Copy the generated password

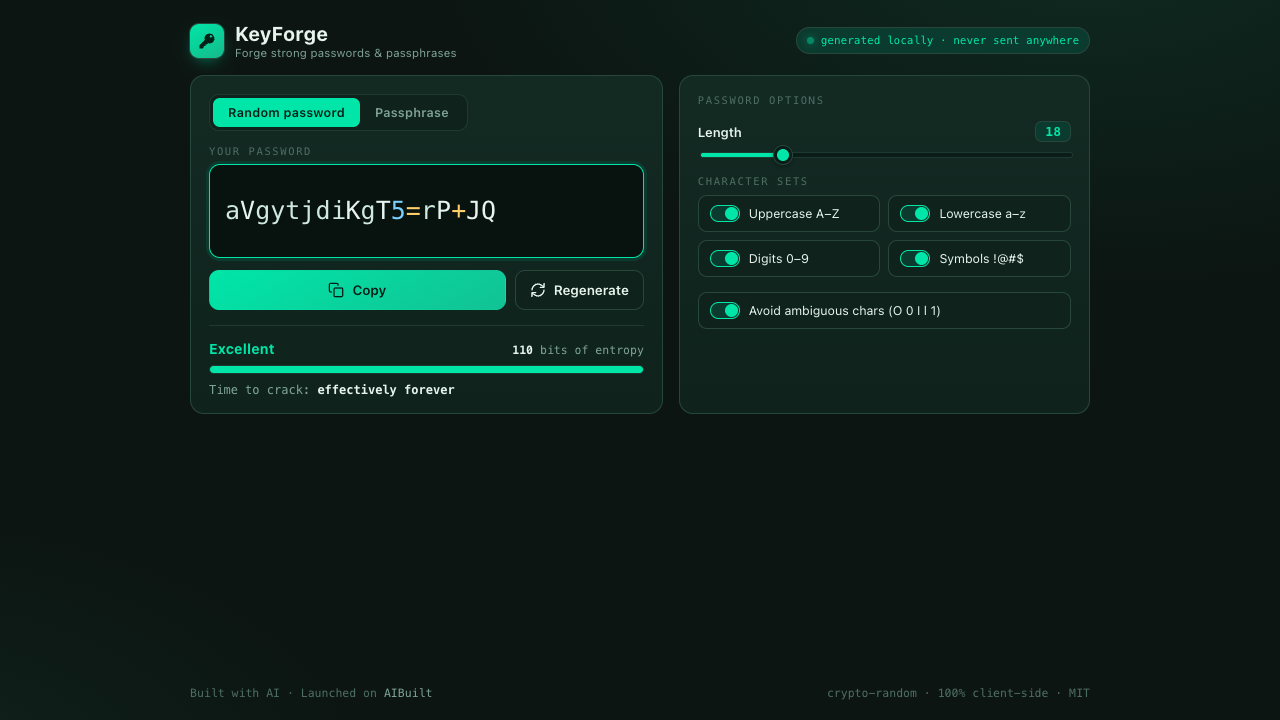click(x=357, y=290)
